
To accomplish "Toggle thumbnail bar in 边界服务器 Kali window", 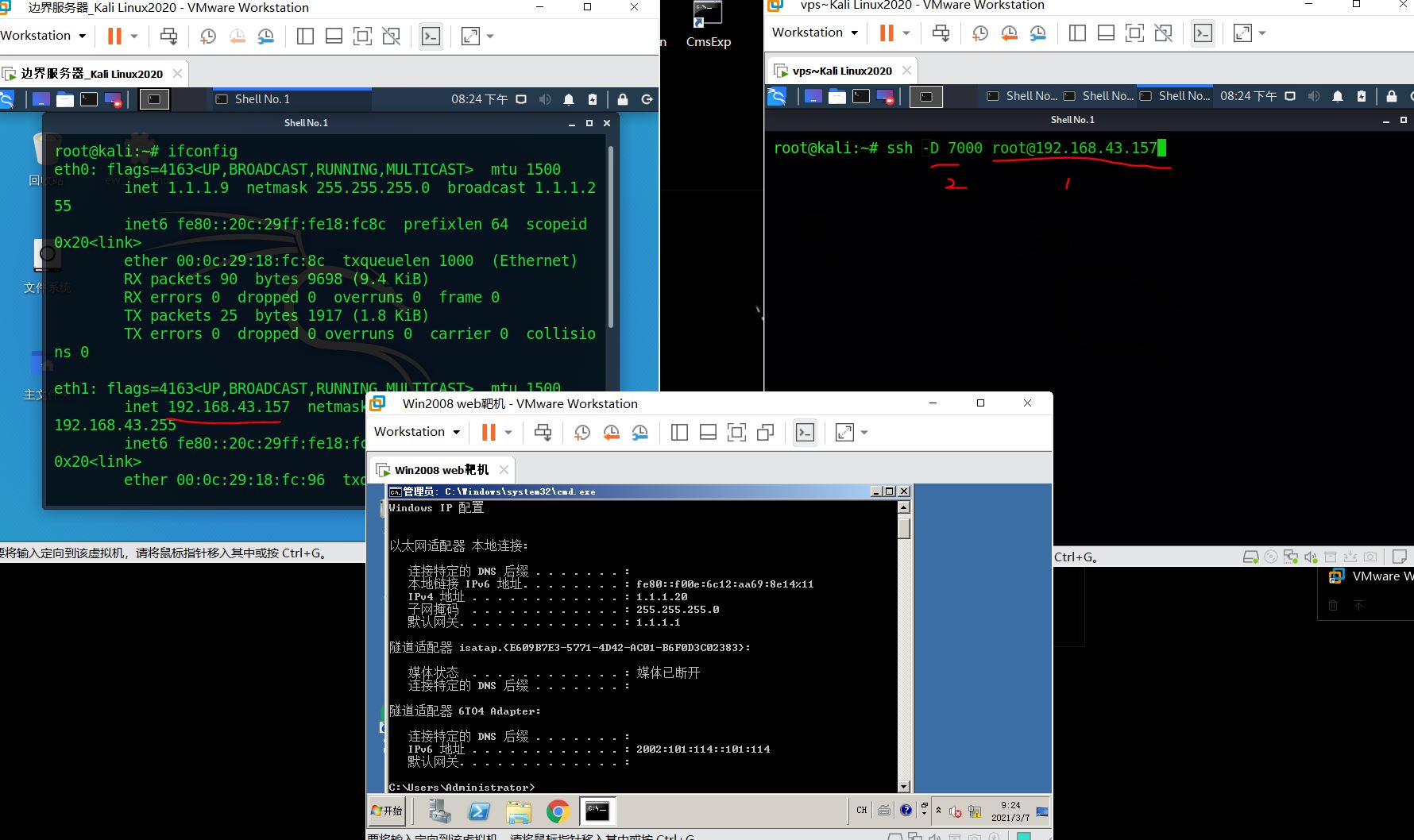I will click(334, 36).
